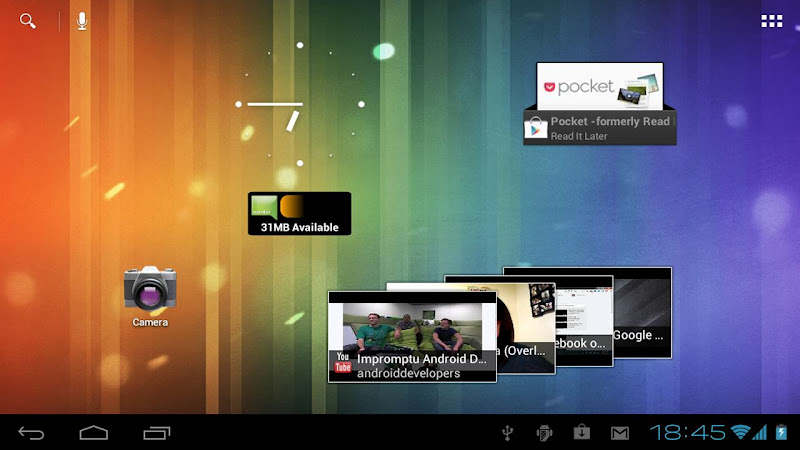Open the analog clock widget
800x450 pixels.
(300, 104)
